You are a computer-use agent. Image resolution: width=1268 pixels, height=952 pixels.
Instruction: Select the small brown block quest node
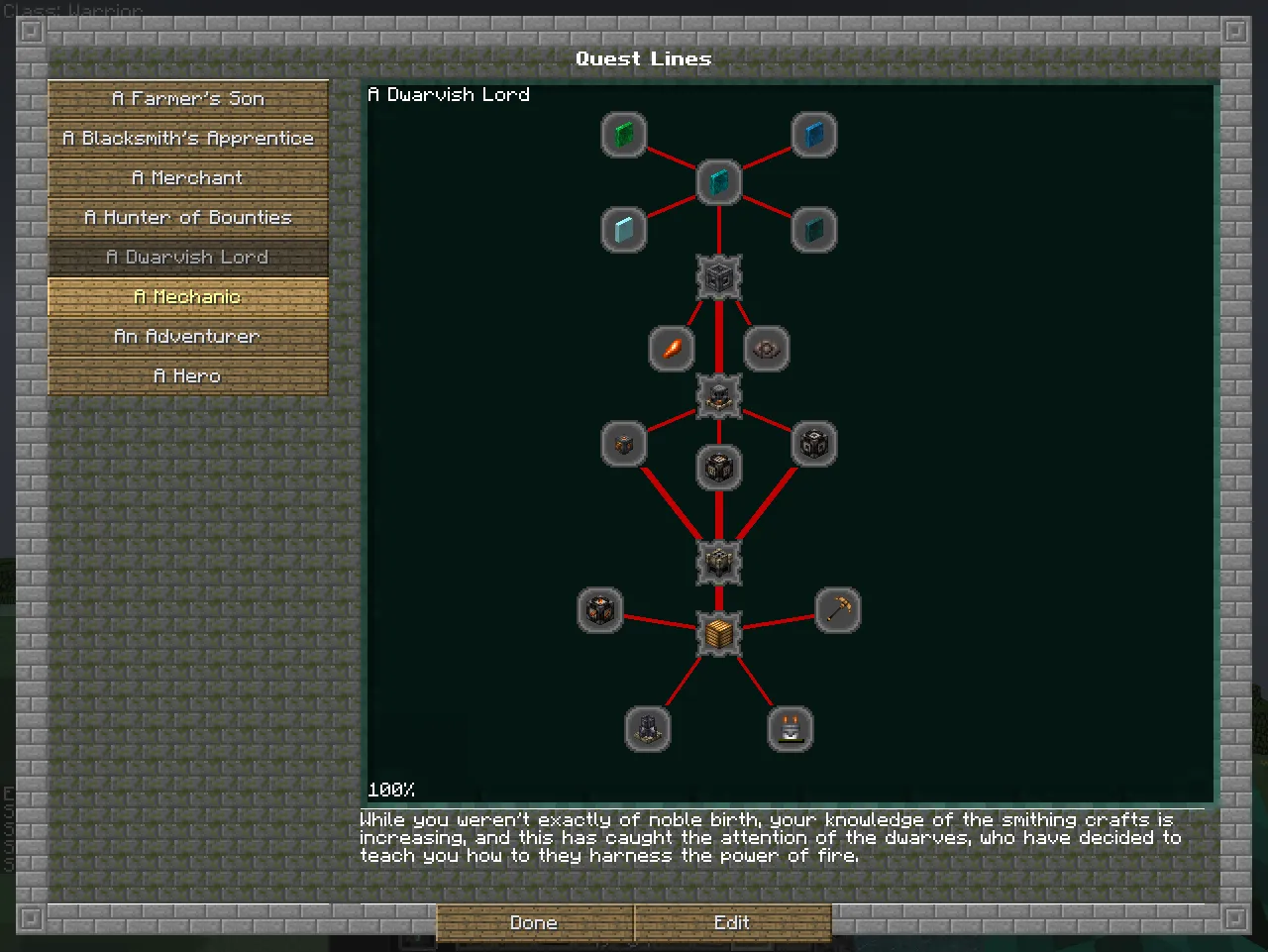pyautogui.click(x=624, y=444)
